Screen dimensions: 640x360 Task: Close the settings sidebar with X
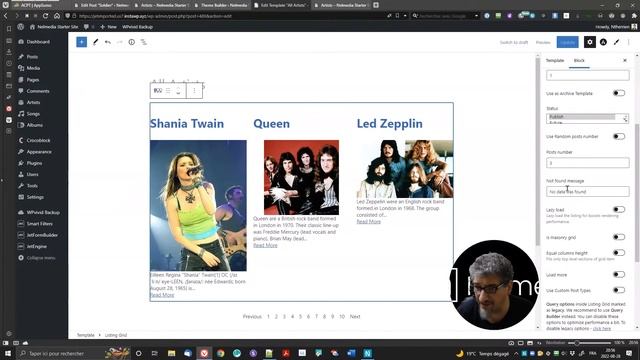[625, 60]
